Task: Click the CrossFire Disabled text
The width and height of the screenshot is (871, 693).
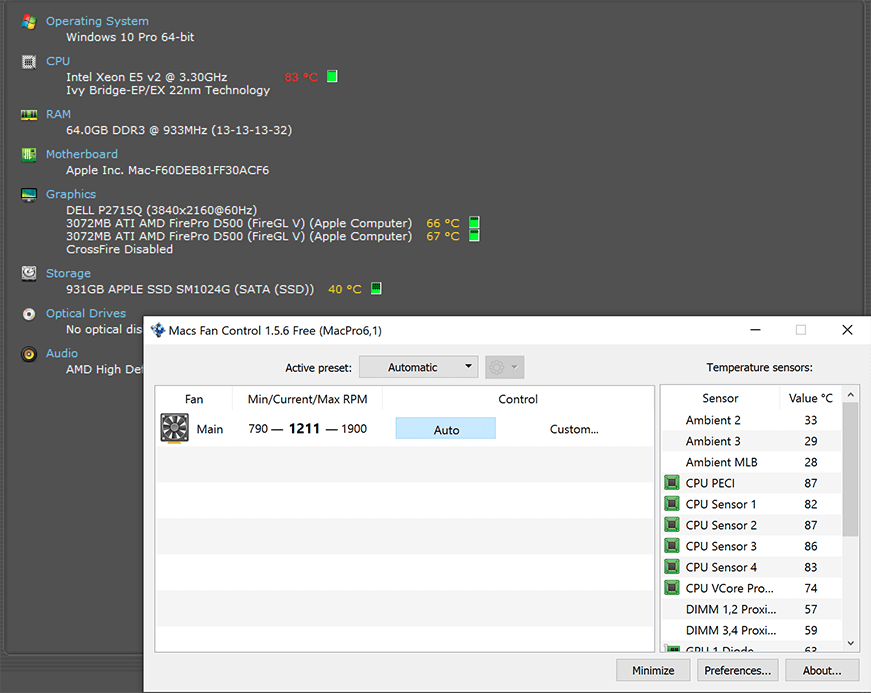Action: (x=119, y=249)
